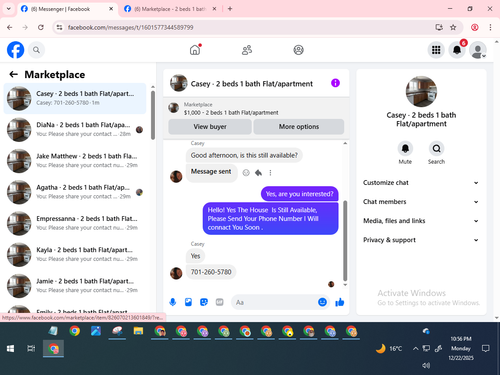Click the install app icon in address bar
Screen dimensions: 500x375
(439, 27)
